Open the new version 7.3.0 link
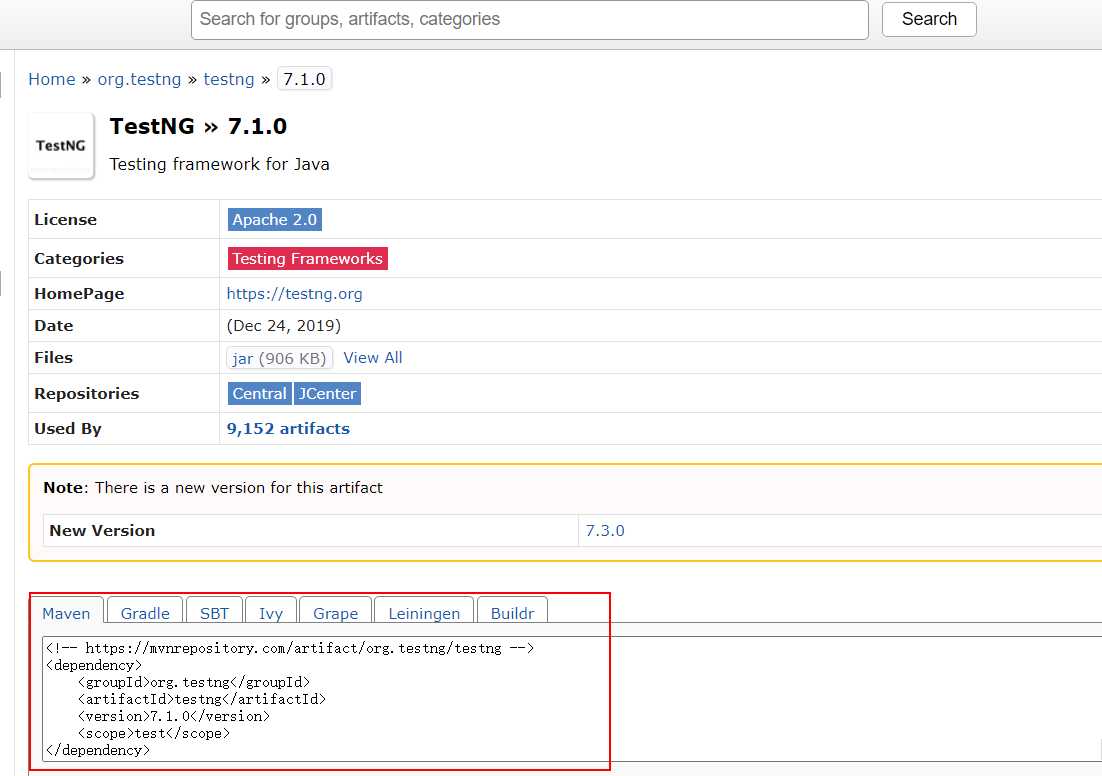 point(605,531)
